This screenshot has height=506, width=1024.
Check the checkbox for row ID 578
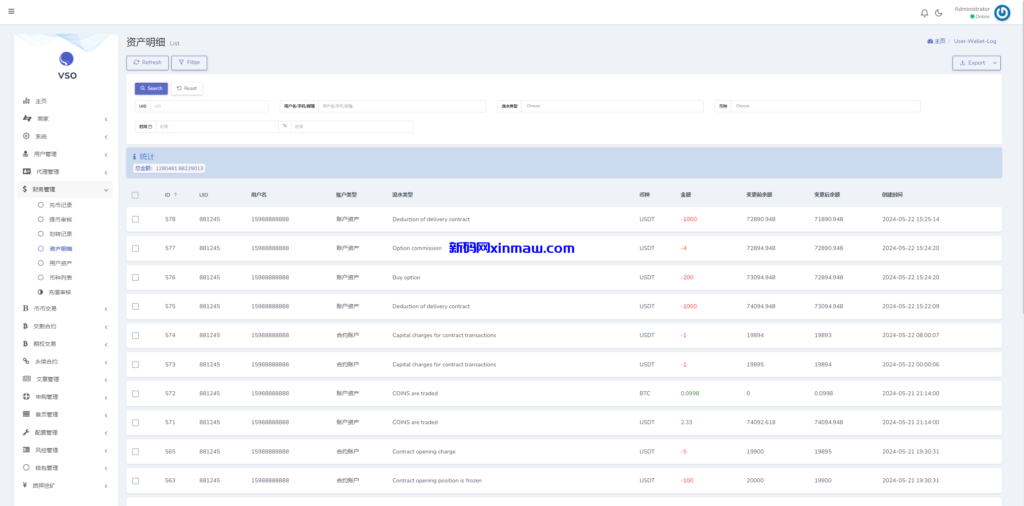click(136, 219)
